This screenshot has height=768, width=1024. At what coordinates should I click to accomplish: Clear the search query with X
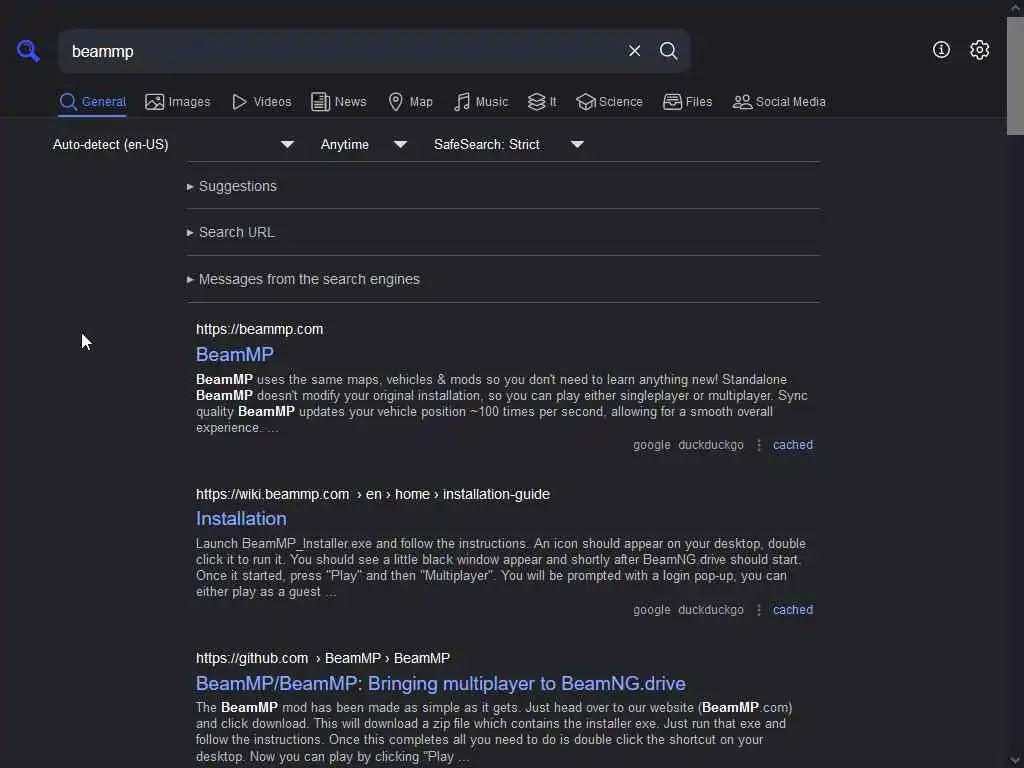coord(633,50)
